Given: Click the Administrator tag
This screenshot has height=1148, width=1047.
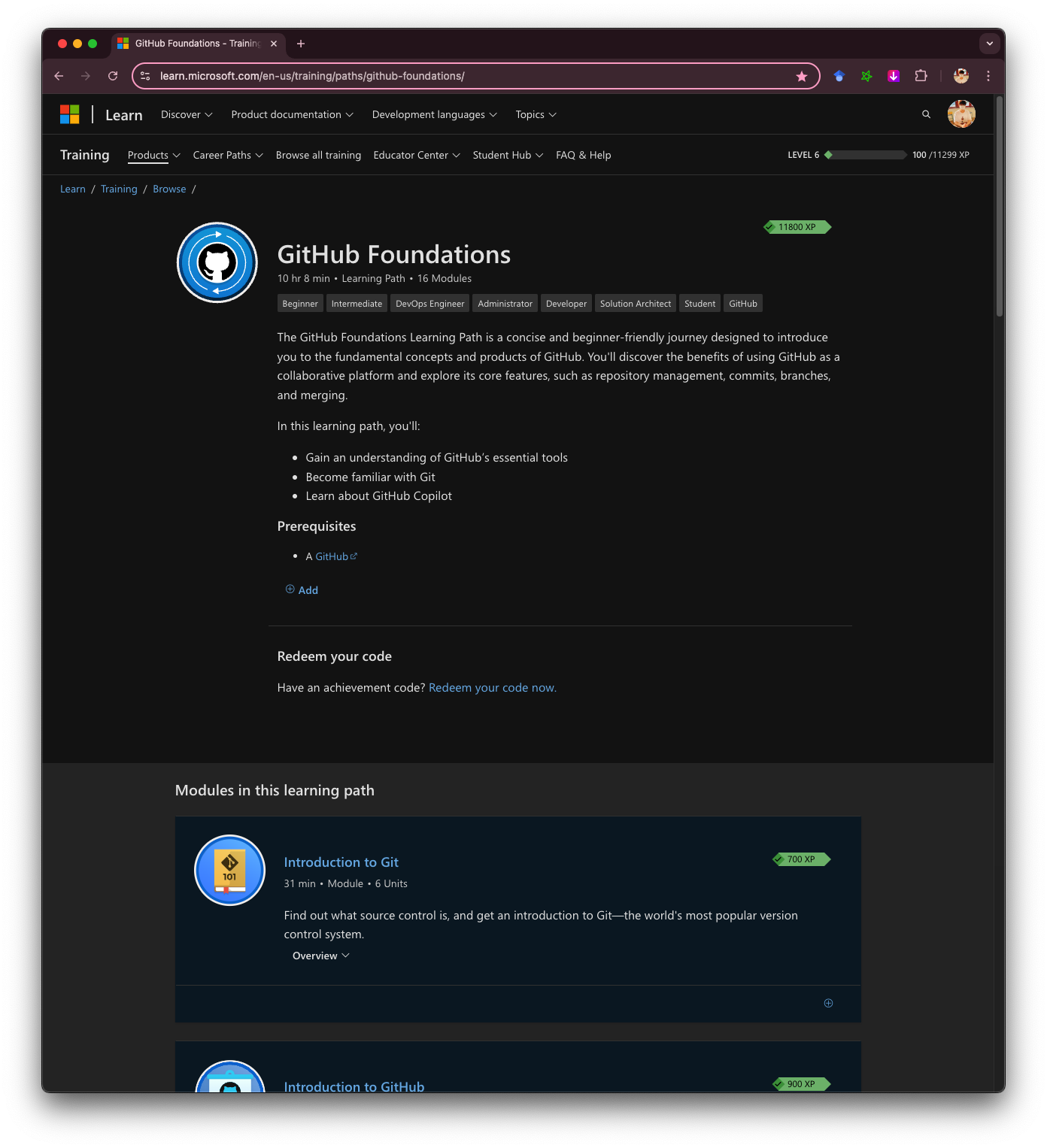Looking at the screenshot, I should [505, 304].
